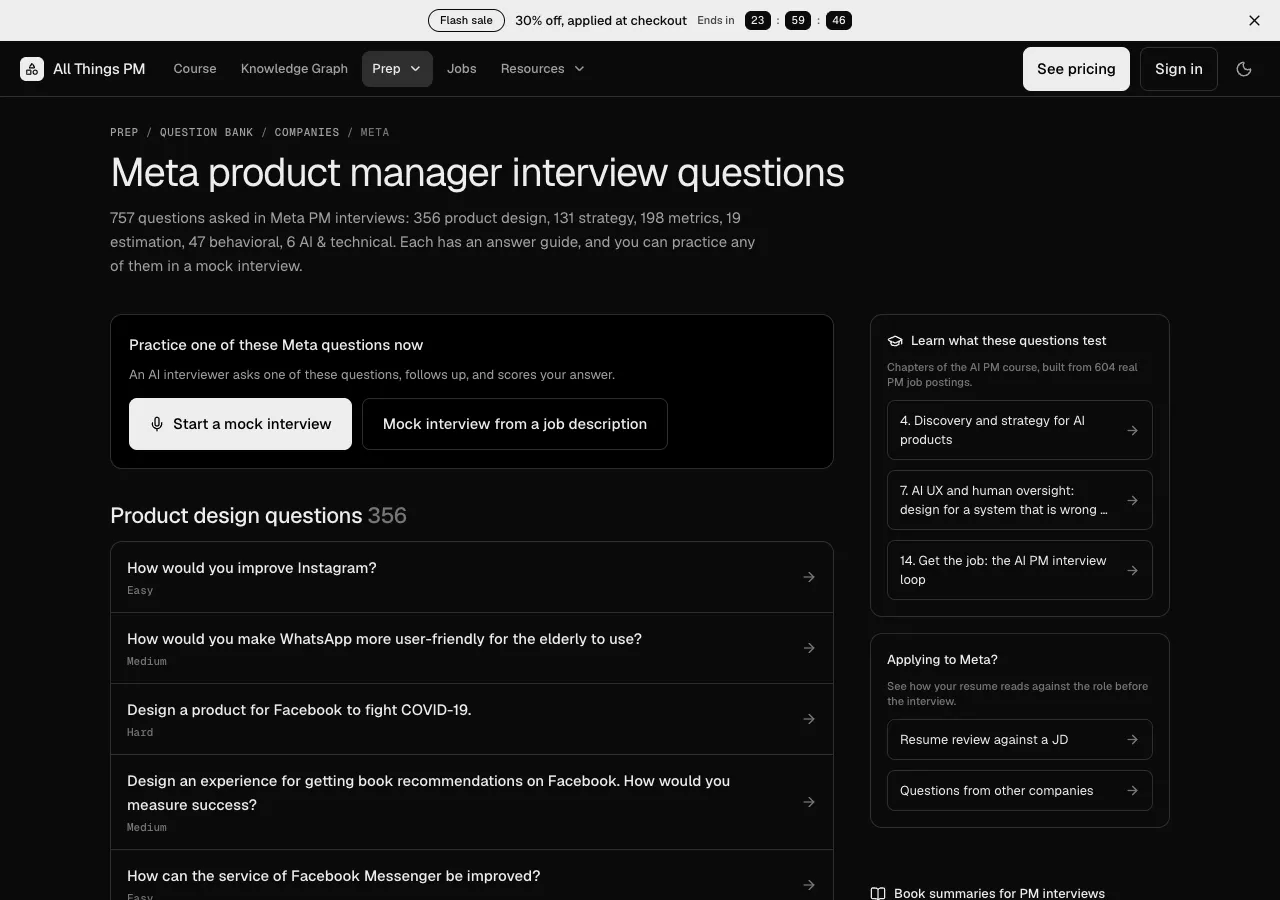Open the Knowledge Graph nav item
This screenshot has height=900, width=1280.
pyautogui.click(x=294, y=69)
